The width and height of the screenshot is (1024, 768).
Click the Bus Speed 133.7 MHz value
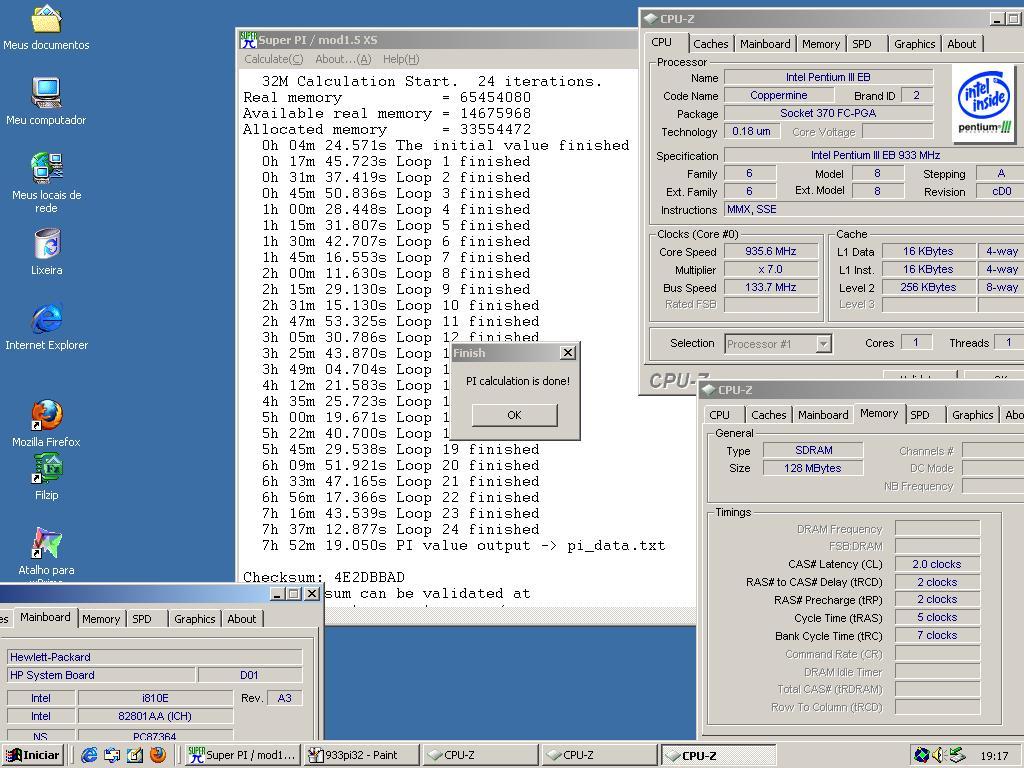click(771, 287)
